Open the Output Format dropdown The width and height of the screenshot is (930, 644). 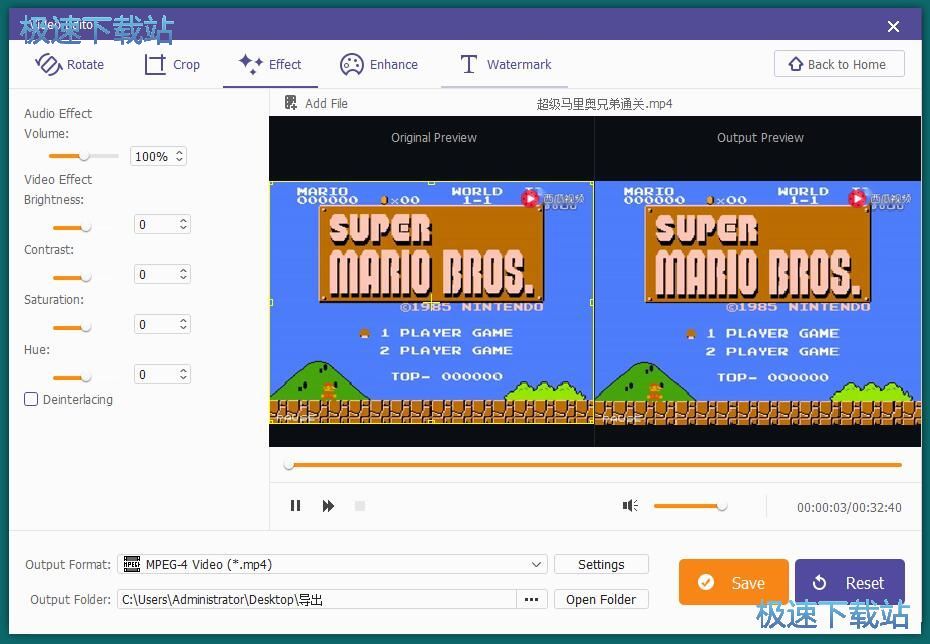point(332,564)
